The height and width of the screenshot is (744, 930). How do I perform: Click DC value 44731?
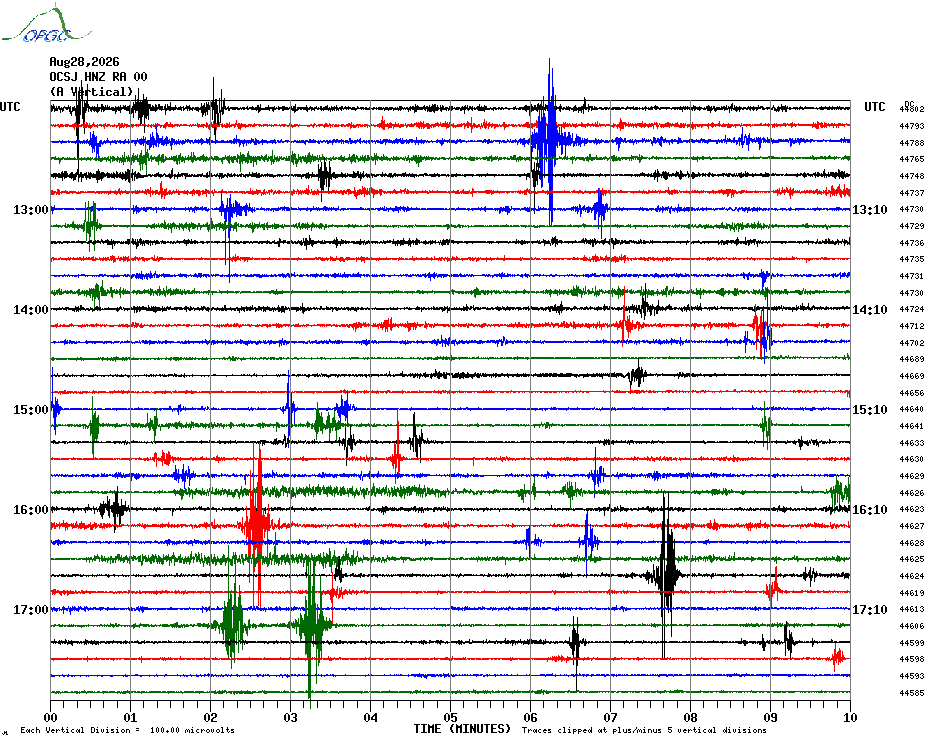click(912, 276)
